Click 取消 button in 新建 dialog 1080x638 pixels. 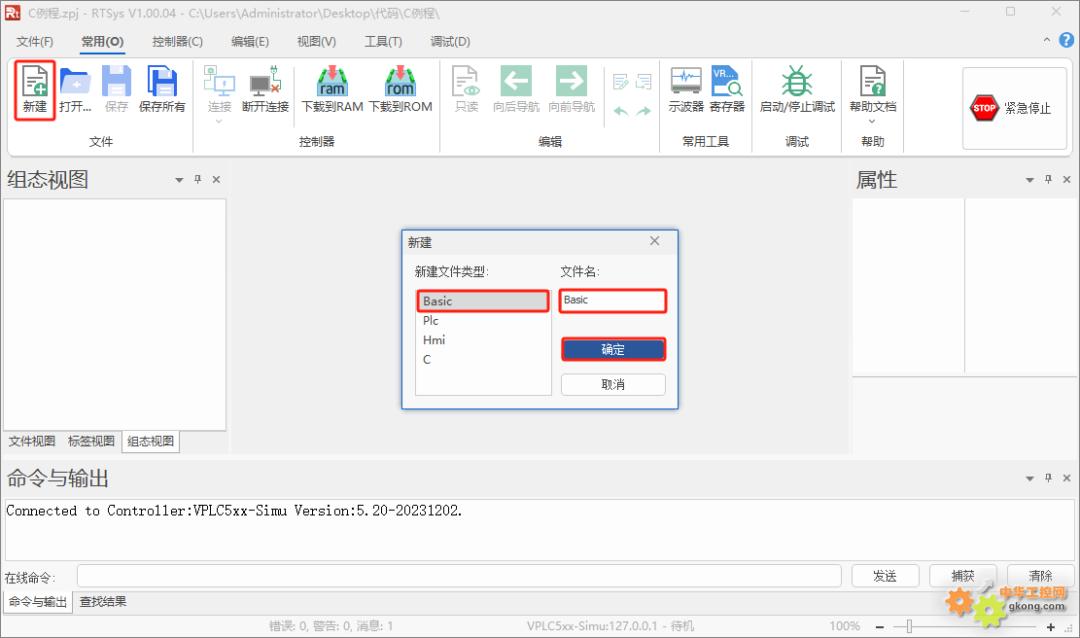[x=613, y=384]
